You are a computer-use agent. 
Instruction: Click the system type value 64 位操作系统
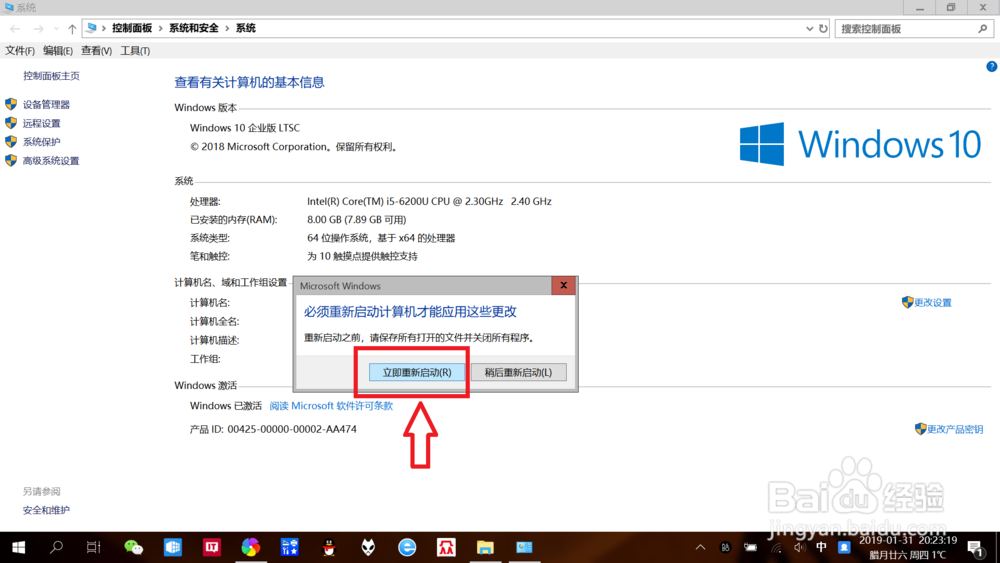pyautogui.click(x=381, y=238)
